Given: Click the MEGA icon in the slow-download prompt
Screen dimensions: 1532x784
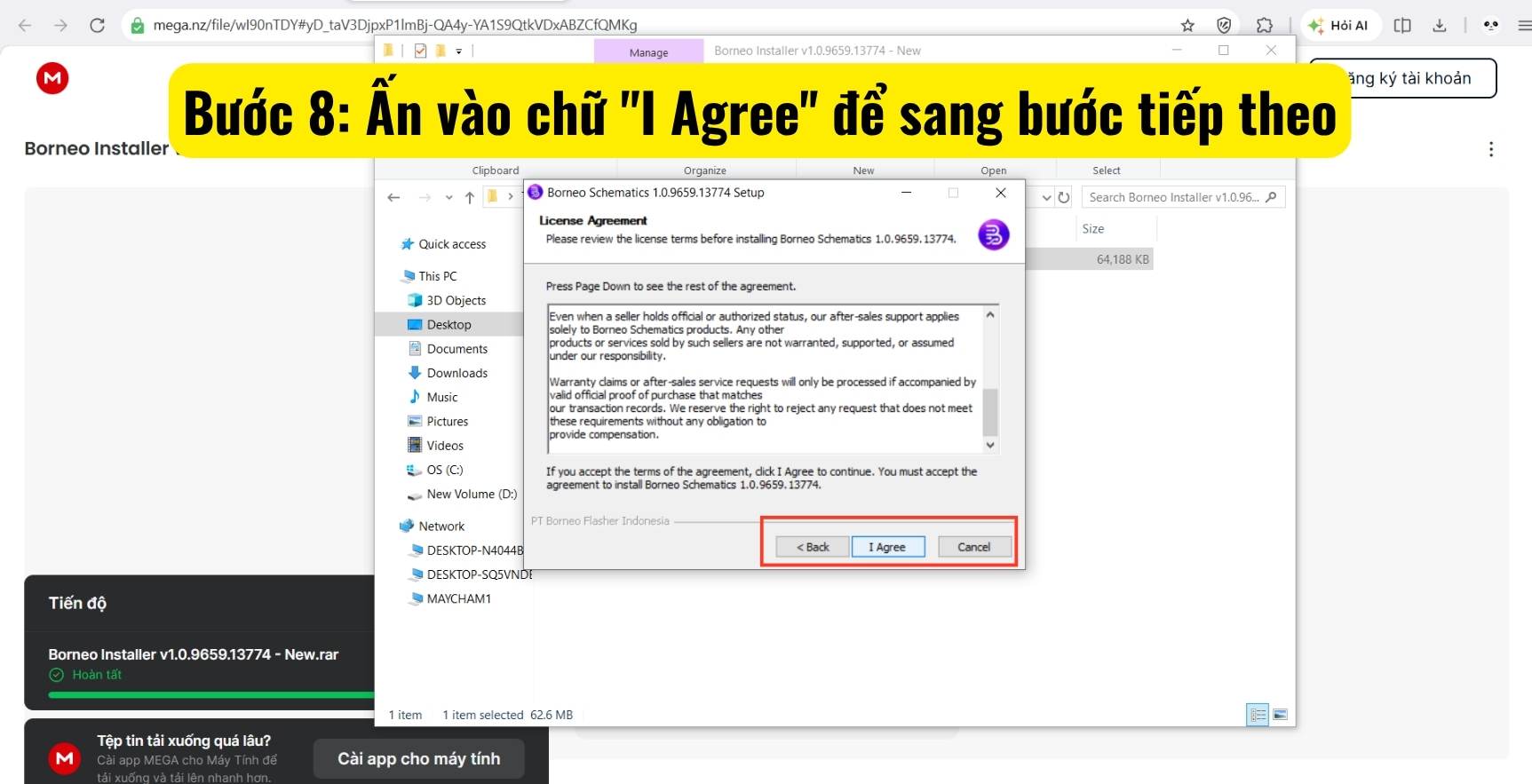Looking at the screenshot, I should [x=65, y=758].
